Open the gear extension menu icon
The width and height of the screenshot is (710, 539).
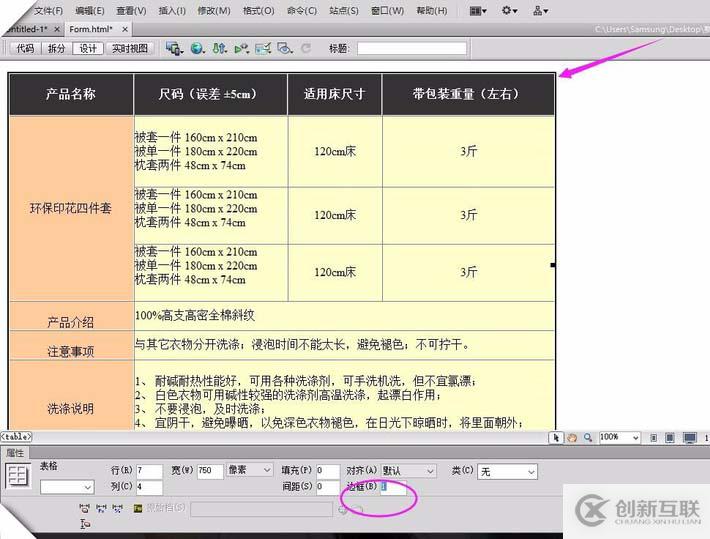click(509, 10)
